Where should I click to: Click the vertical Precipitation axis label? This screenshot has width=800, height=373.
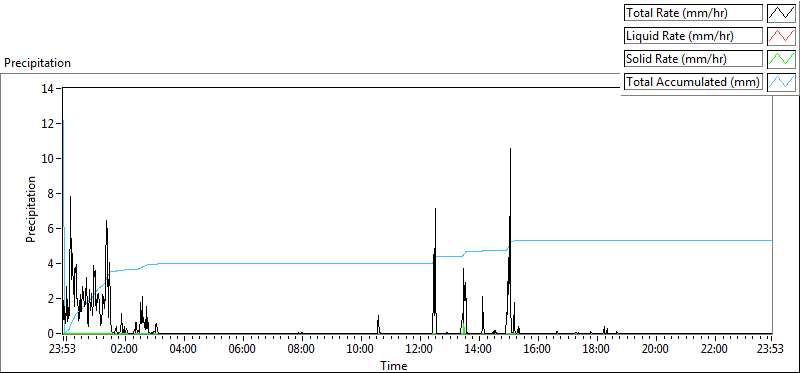tap(31, 209)
